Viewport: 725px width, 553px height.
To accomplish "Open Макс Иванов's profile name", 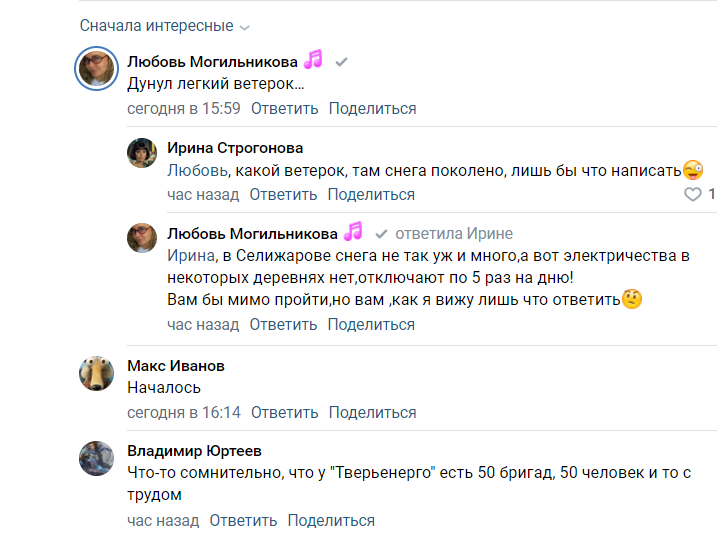I will pos(176,365).
